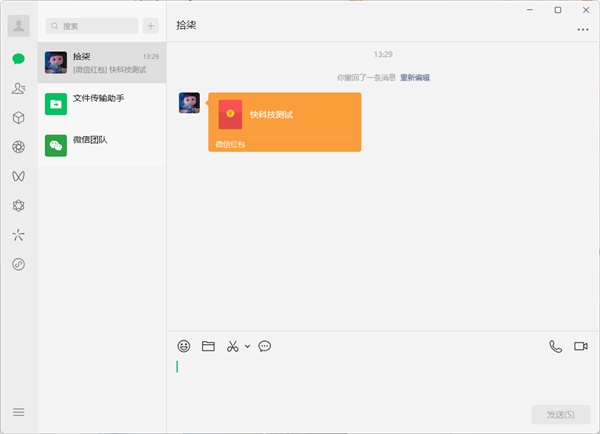Open the Channels butterfly icon
The image size is (600, 434).
click(18, 176)
